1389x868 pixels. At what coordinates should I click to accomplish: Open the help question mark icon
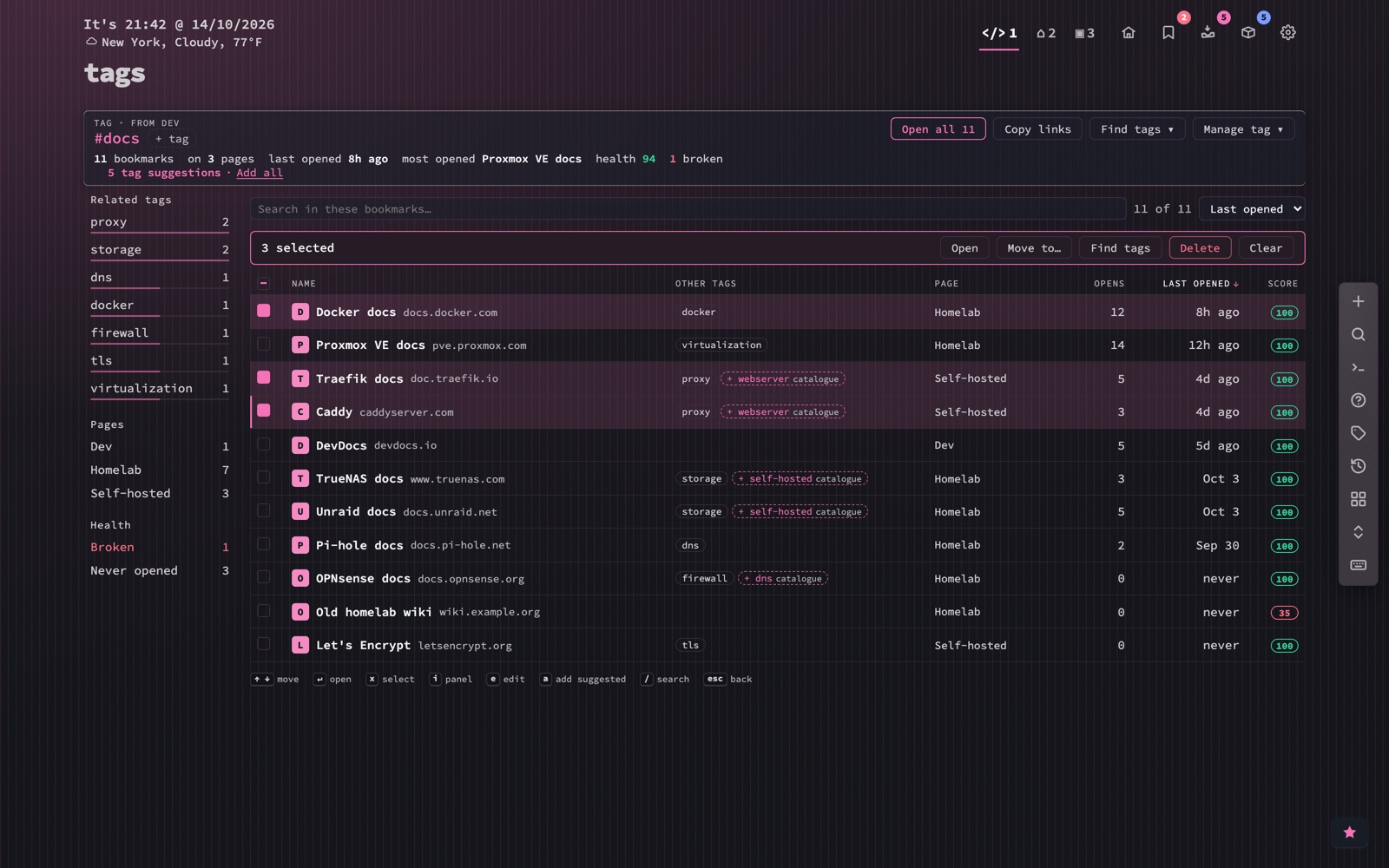[x=1359, y=400]
